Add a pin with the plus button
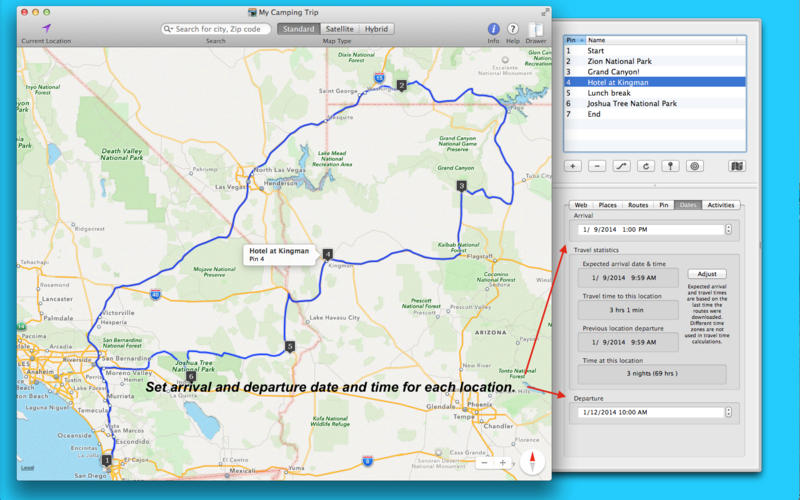The width and height of the screenshot is (800, 500). coord(573,166)
